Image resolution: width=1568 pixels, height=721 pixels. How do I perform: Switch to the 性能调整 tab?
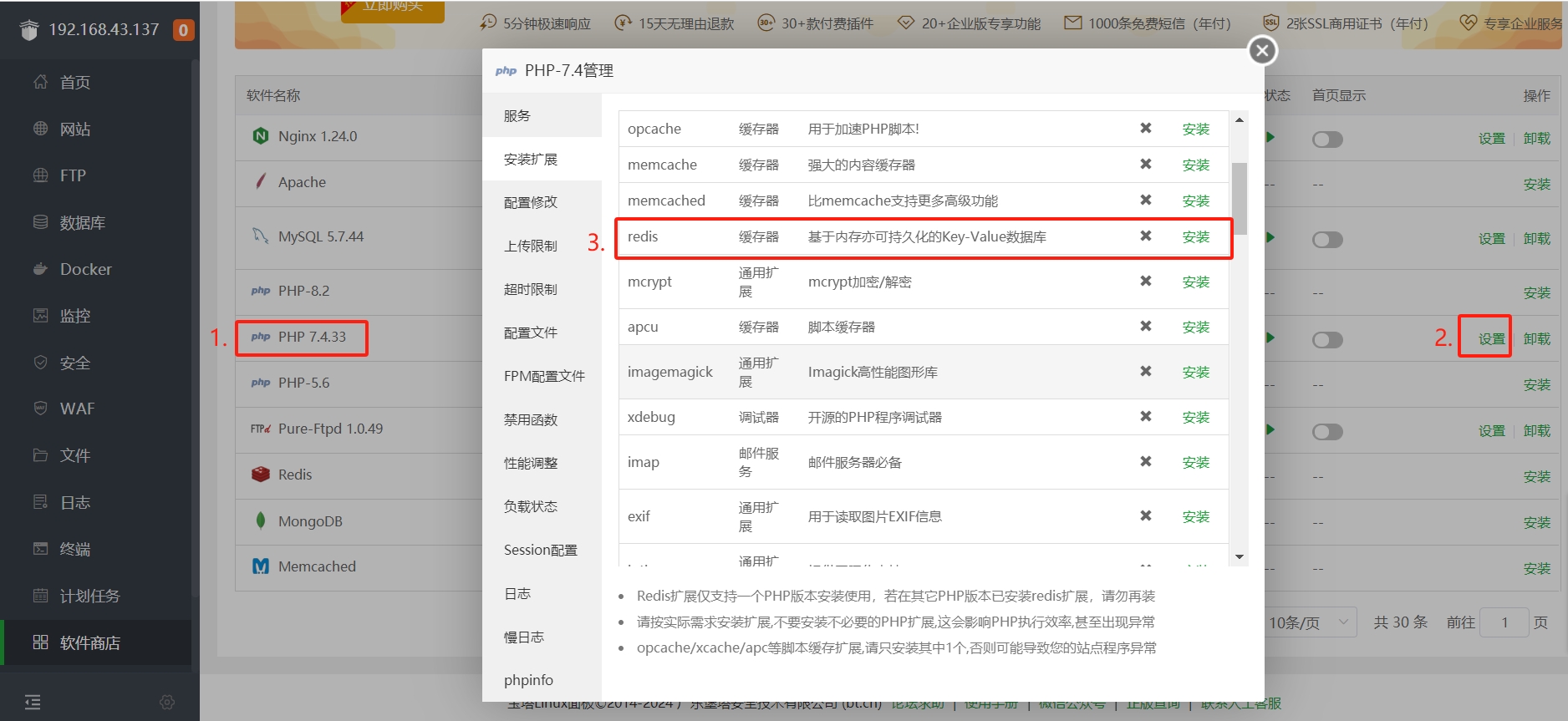click(x=542, y=463)
